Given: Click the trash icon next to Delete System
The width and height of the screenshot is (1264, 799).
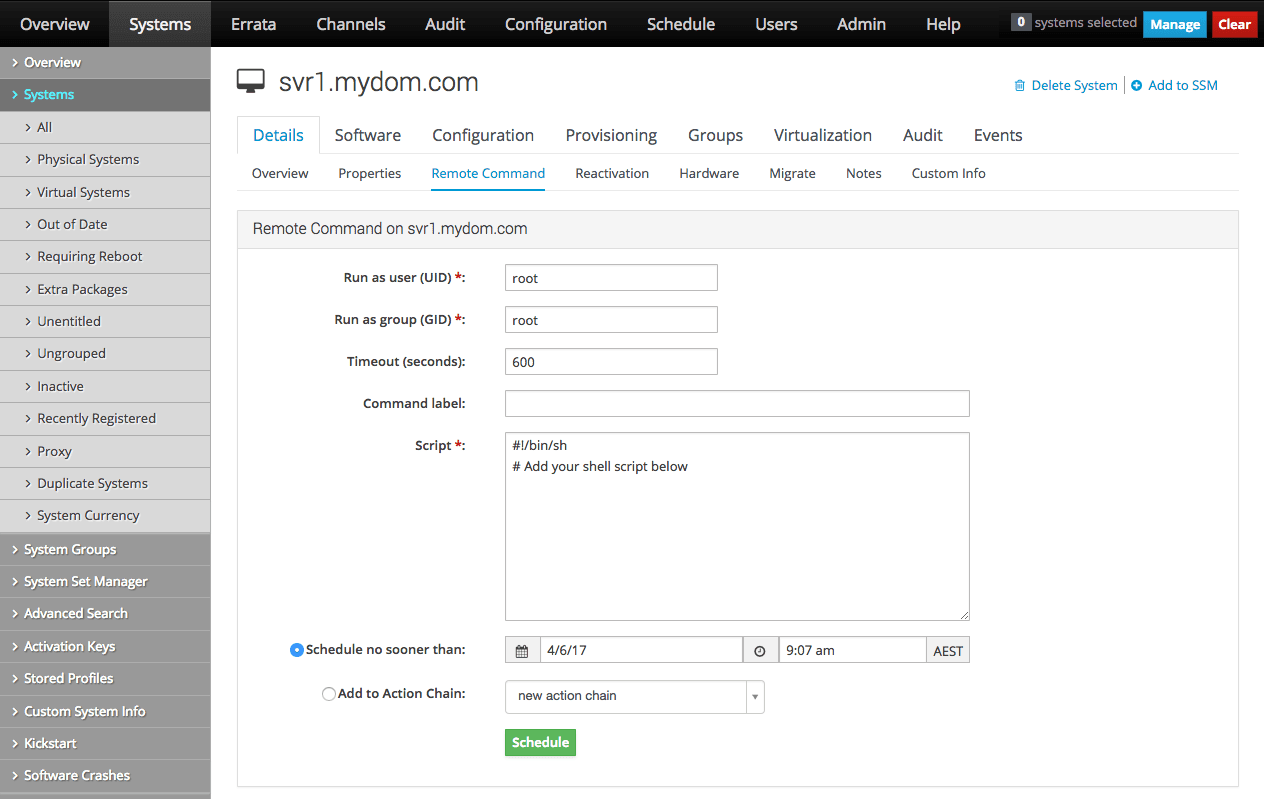Looking at the screenshot, I should (x=1019, y=86).
